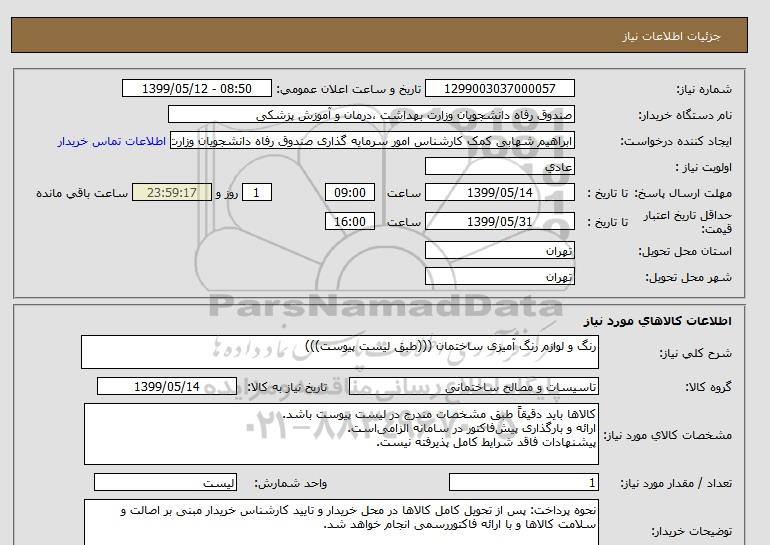
Task: Click the شرح کلی نیاز text box
Action: click(340, 352)
